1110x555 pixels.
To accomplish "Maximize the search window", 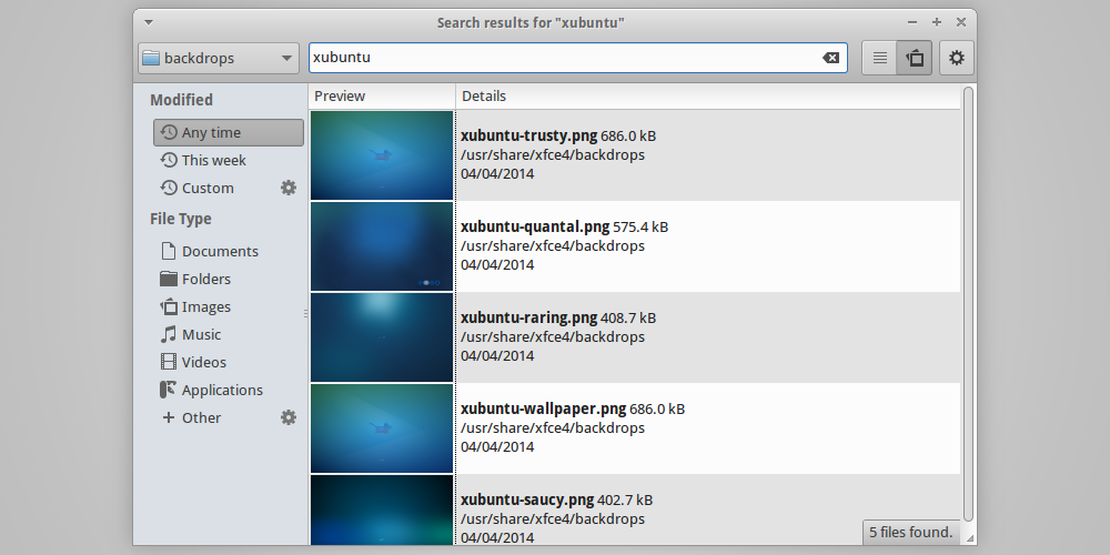I will point(937,23).
